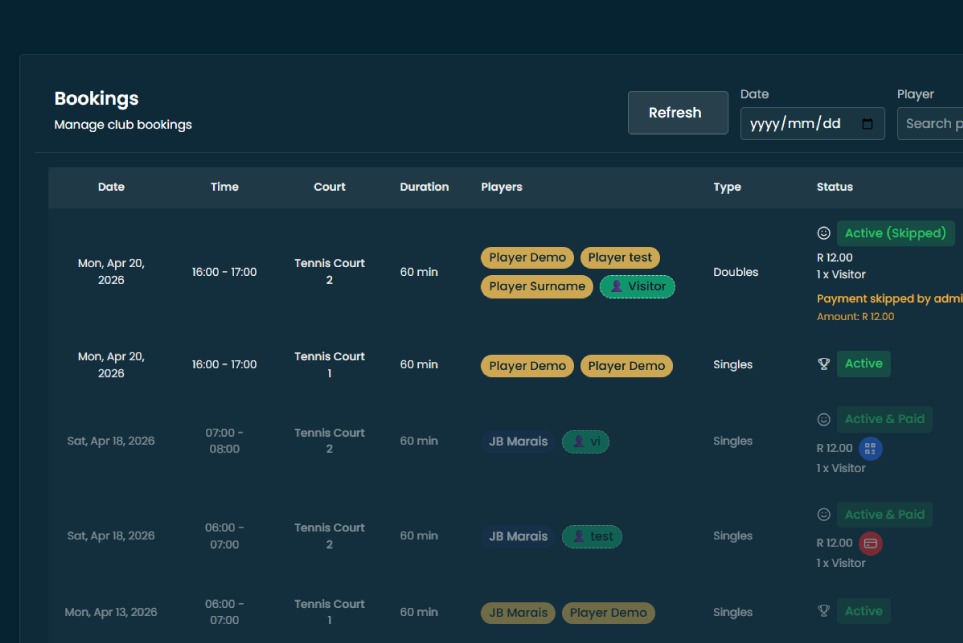
Task: Click the smiley icon beside Active (Skipped)
Action: [x=824, y=233]
